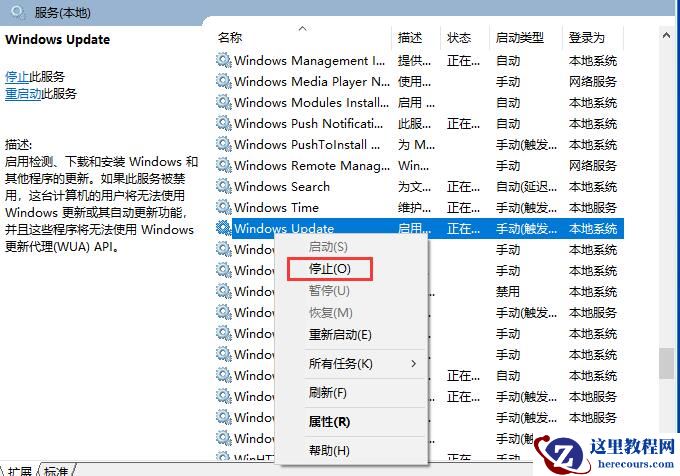Select 刷新(F) in the context menu
Screen dimensions: 680x476
327,393
